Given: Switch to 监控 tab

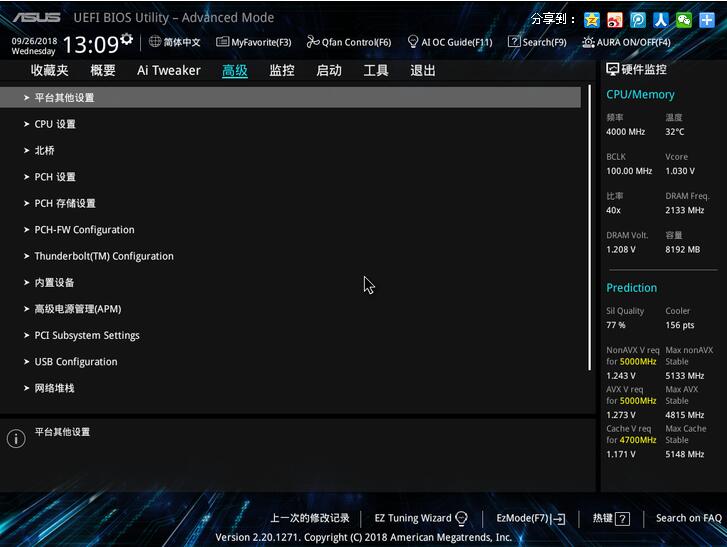Looking at the screenshot, I should 282,70.
